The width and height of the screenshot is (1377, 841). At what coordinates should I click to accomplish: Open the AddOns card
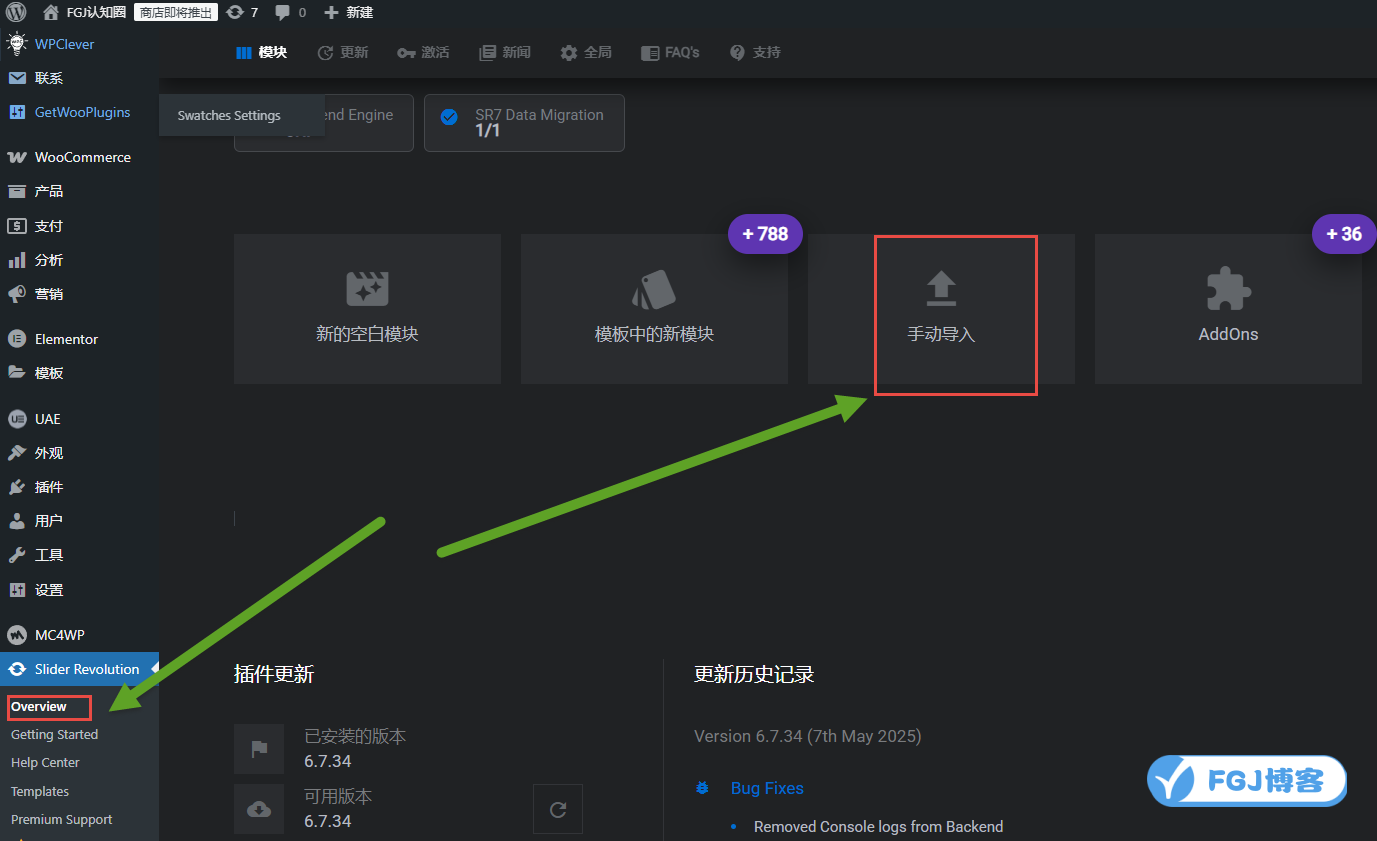tap(1228, 309)
